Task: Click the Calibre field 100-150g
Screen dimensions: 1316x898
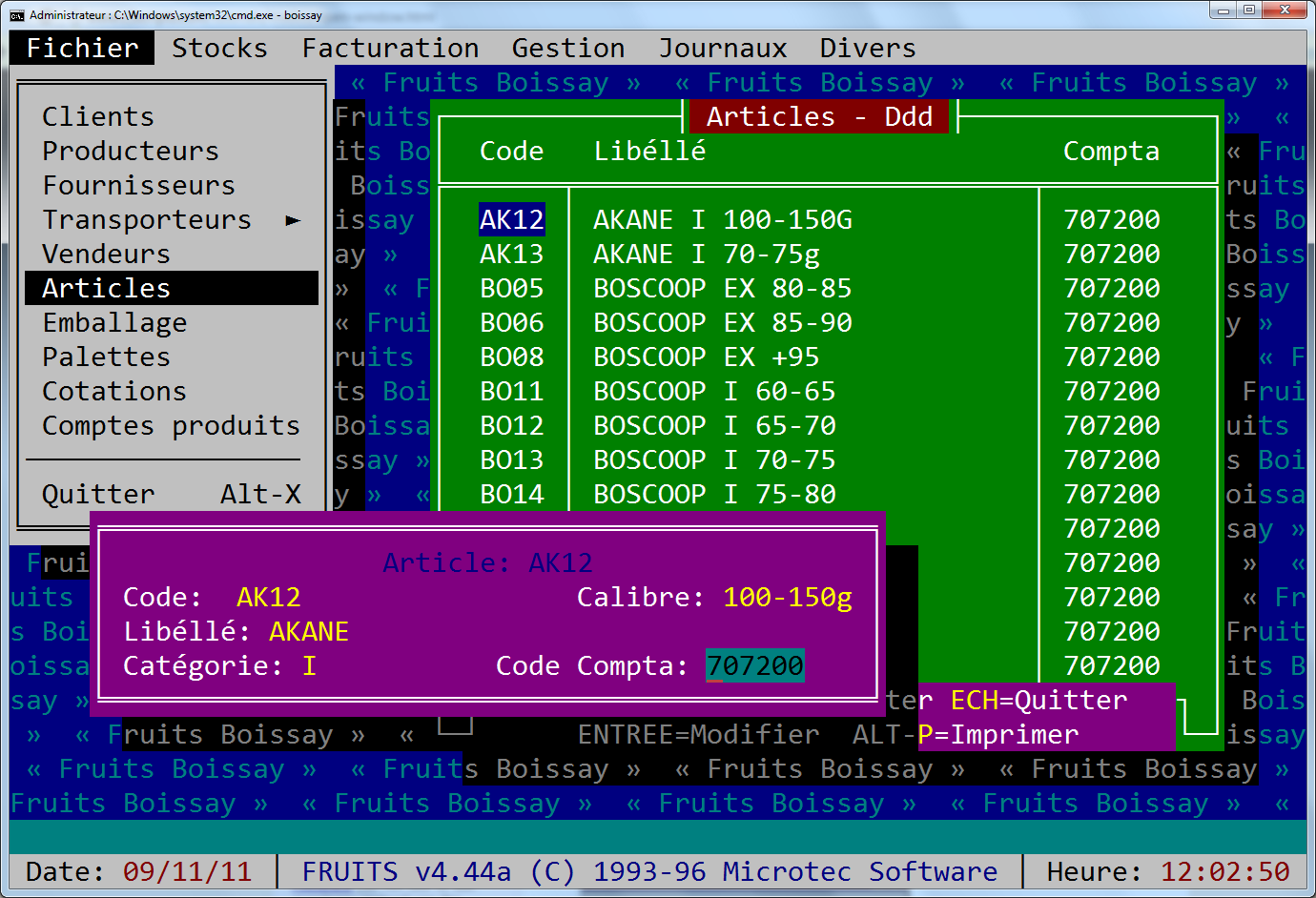Action: pos(788,597)
